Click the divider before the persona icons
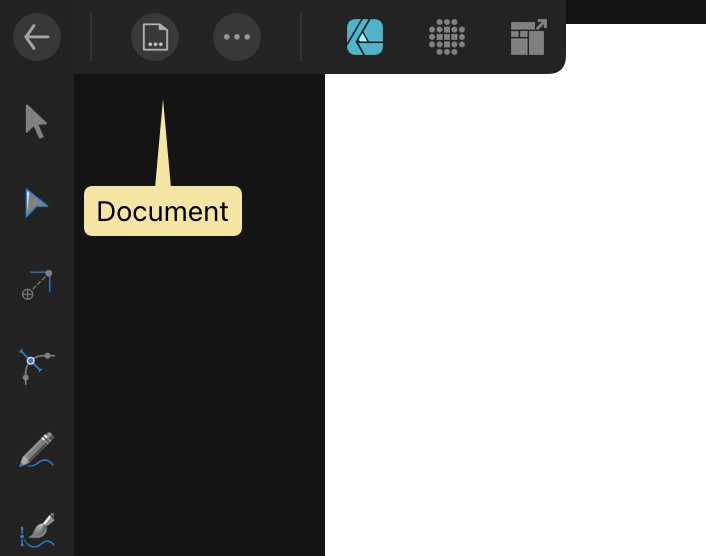This screenshot has width=706, height=556. point(301,37)
